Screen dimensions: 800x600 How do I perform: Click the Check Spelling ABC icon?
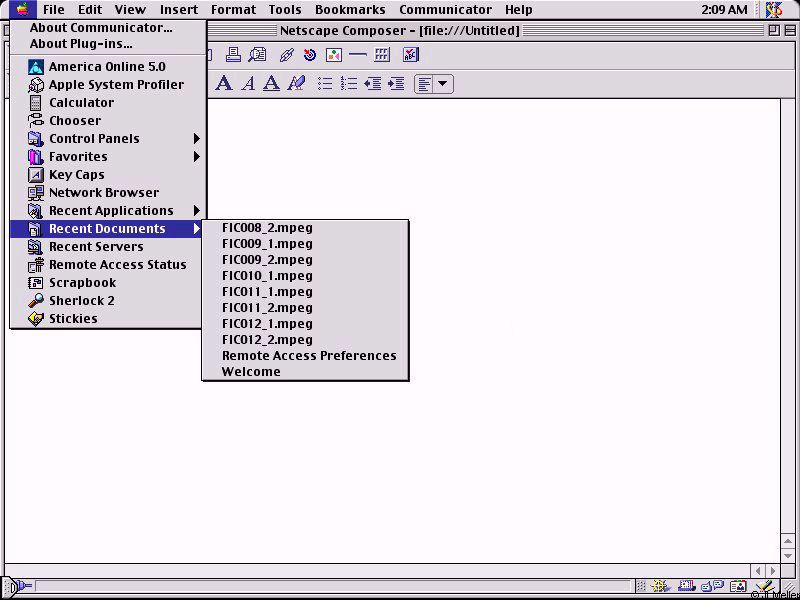click(410, 55)
